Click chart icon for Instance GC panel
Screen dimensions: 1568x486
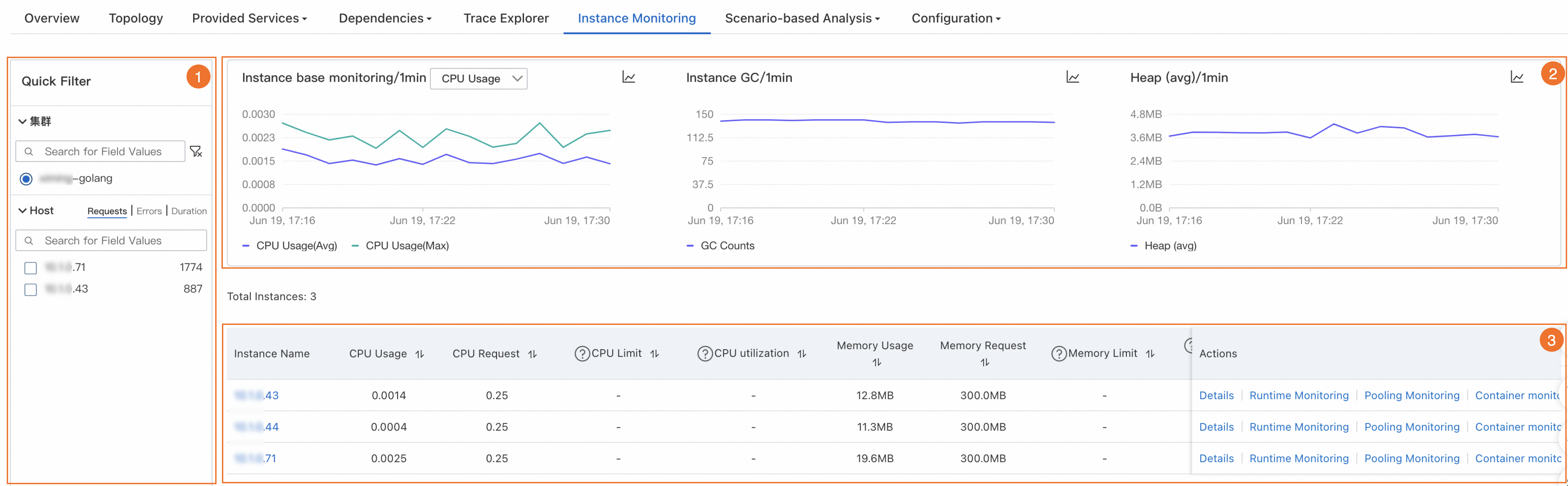click(1073, 77)
